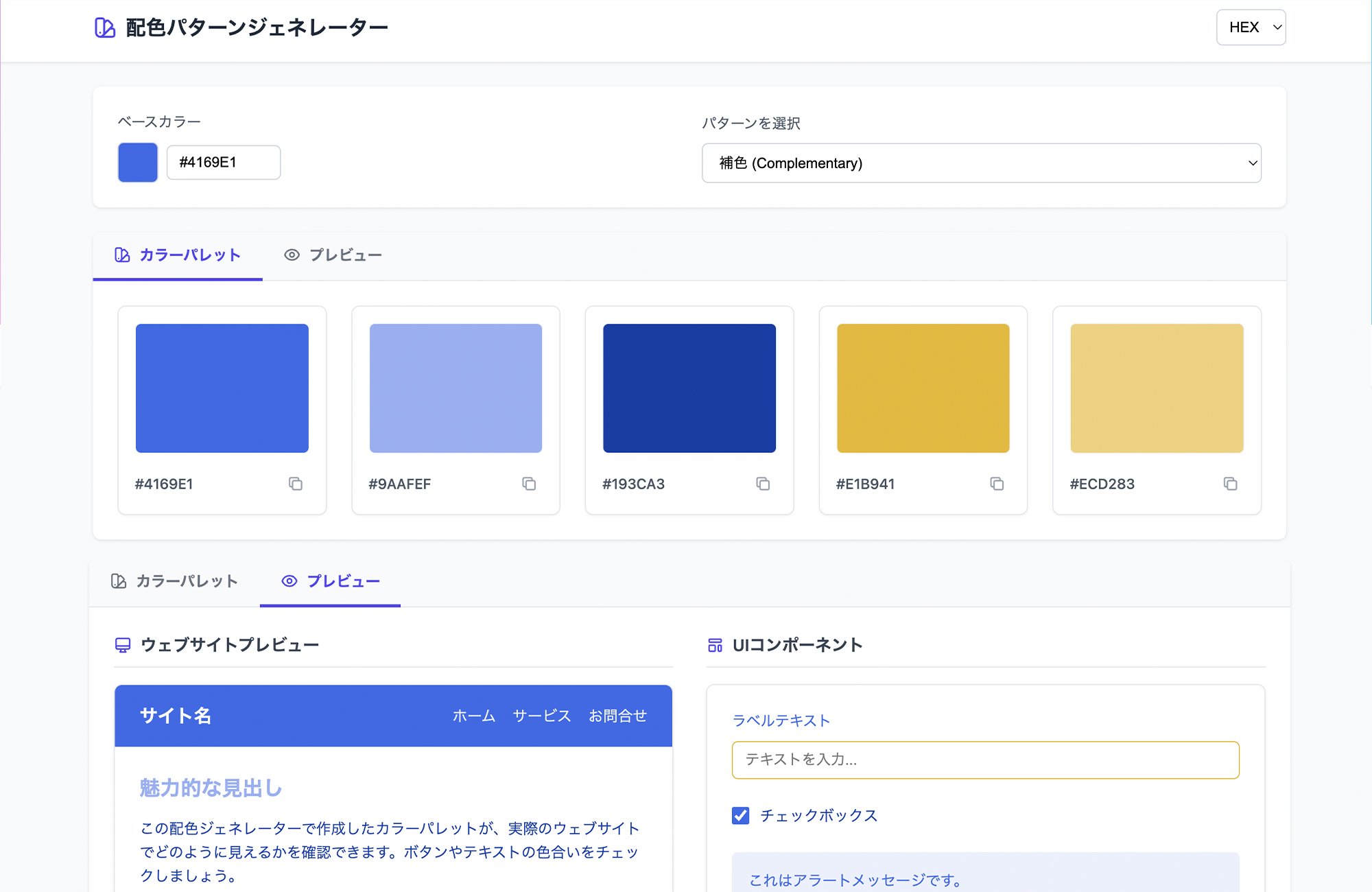1372x892 pixels.
Task: Click the palette logo icon beside the app title
Action: tap(105, 27)
